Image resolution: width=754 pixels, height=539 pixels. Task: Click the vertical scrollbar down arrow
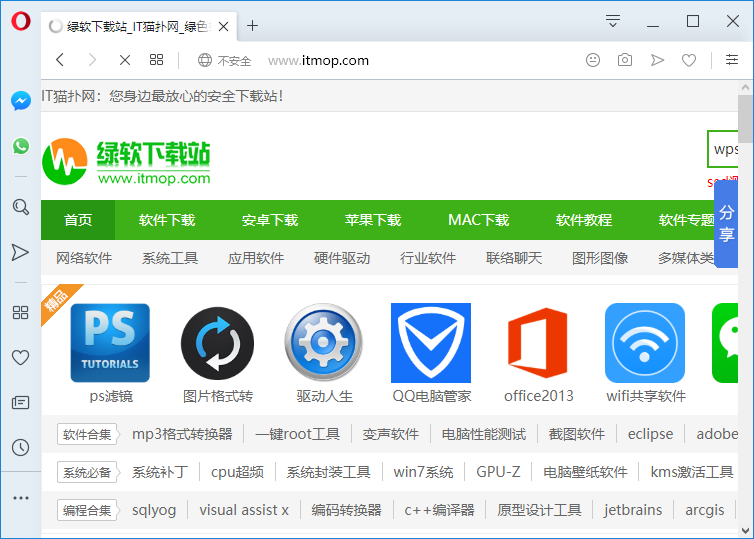pos(745,531)
